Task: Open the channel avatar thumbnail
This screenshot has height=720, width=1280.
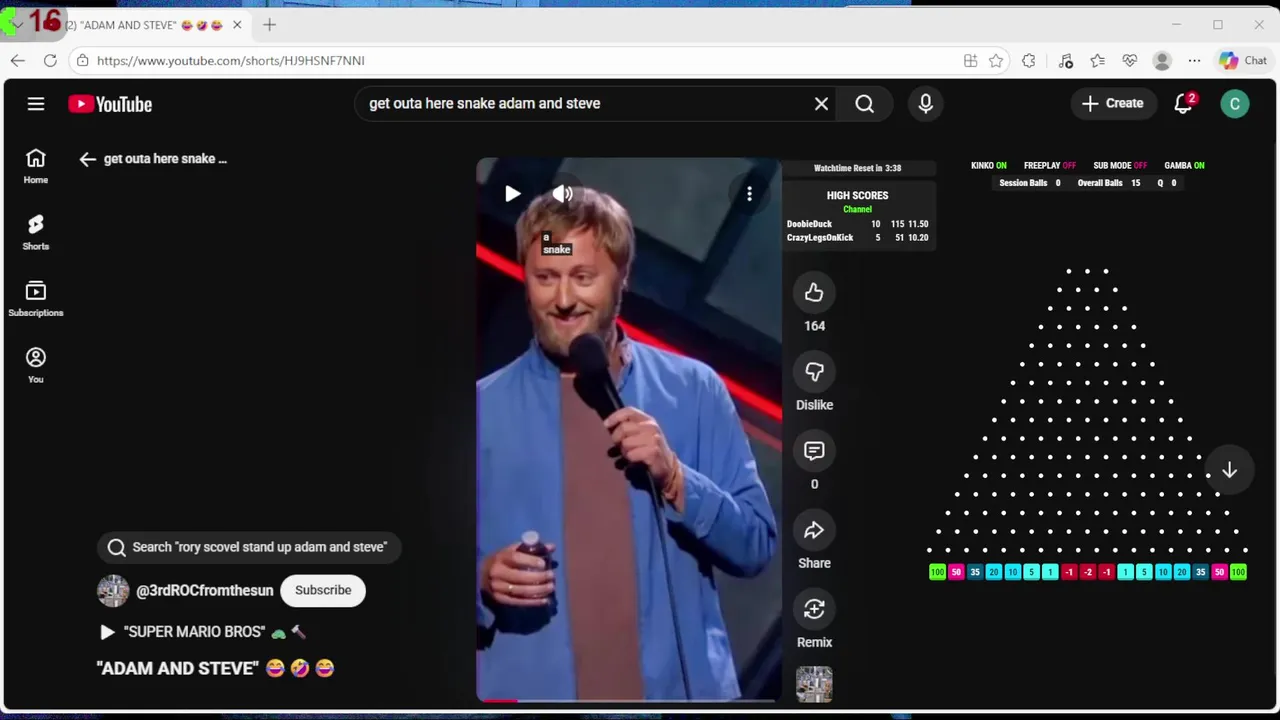Action: [x=113, y=591]
